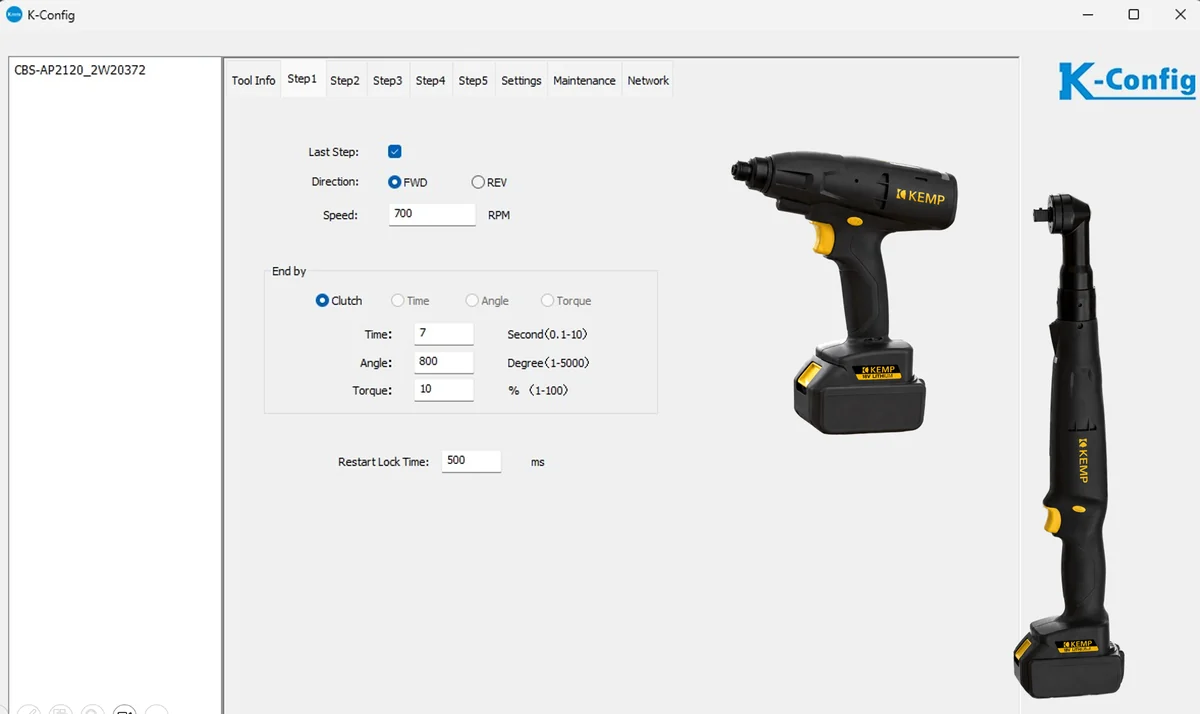Click the Torque percent input field

click(444, 390)
